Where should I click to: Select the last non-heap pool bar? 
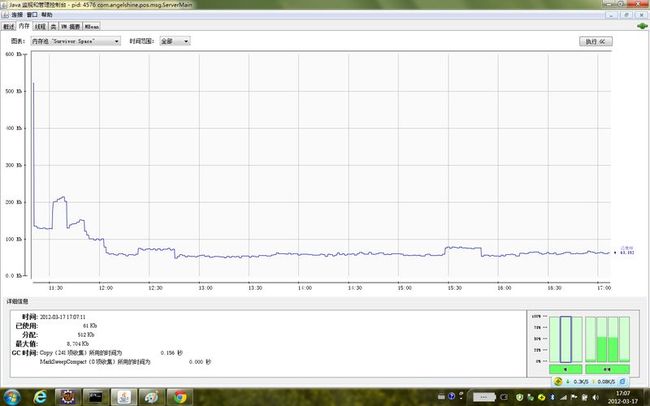coord(624,340)
